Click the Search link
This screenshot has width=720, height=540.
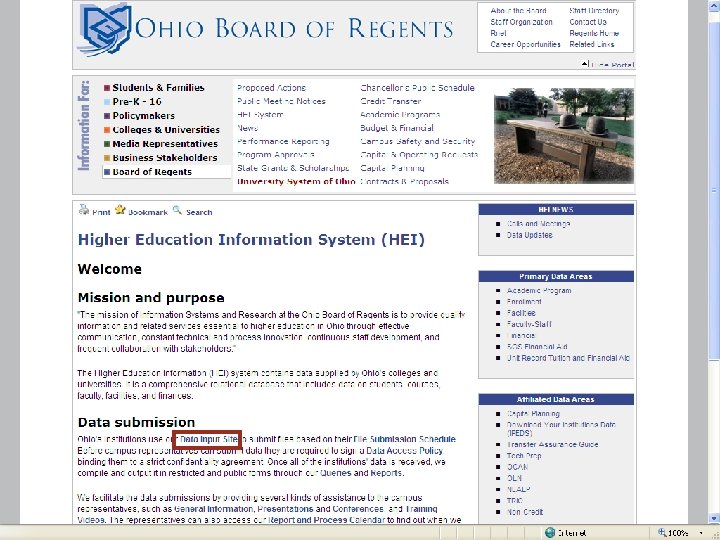click(x=199, y=212)
